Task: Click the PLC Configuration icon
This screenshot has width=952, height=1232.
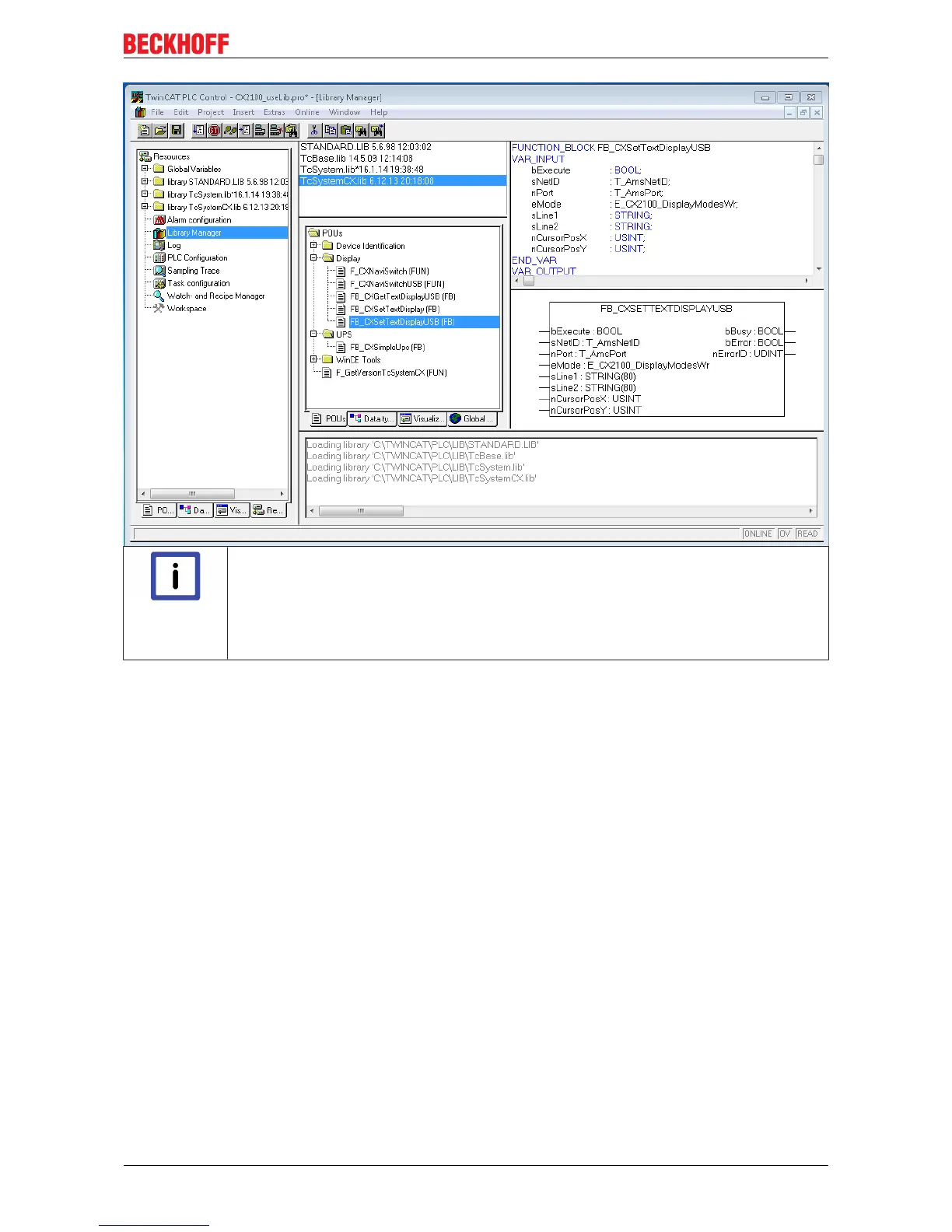Action: 159,257
